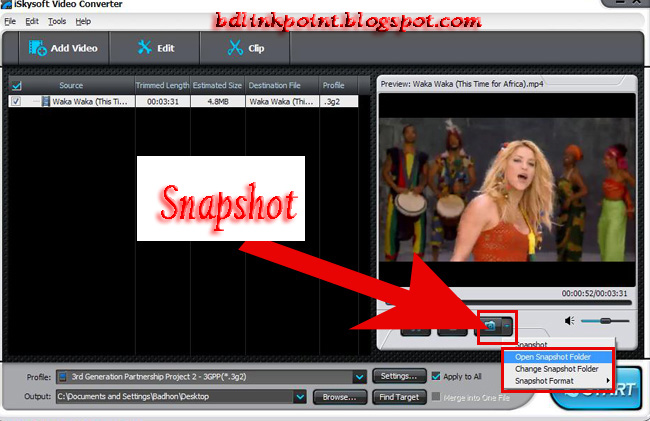Viewport: 650px width, 421px height.
Task: Click the Find Target button
Action: 399,397
